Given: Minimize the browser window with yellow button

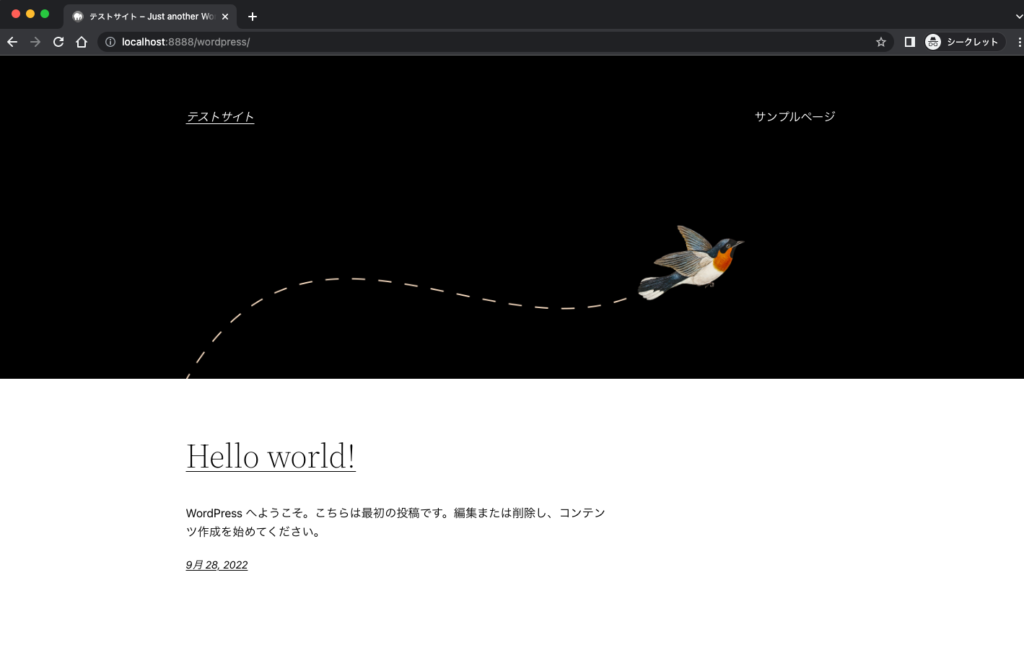Looking at the screenshot, I should click(x=30, y=14).
